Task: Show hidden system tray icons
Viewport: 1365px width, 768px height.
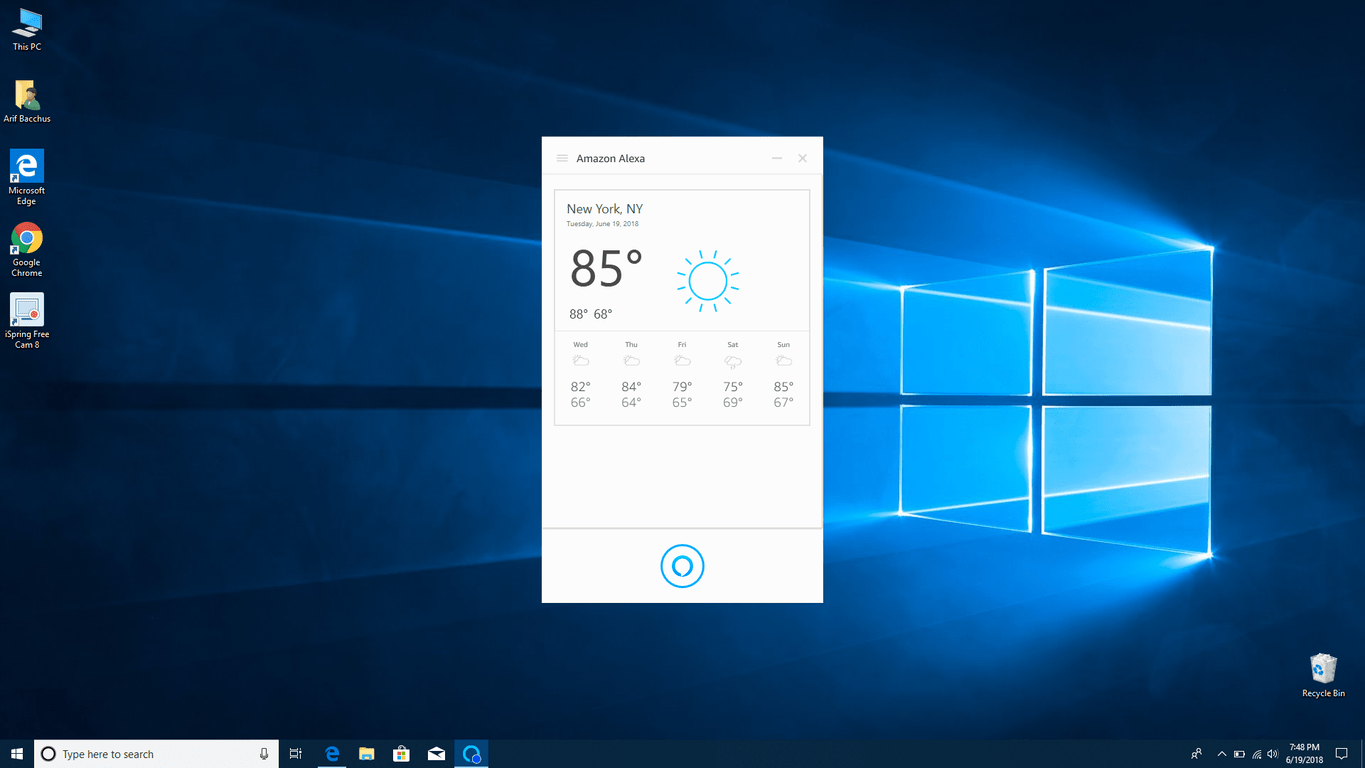Action: (x=1222, y=754)
